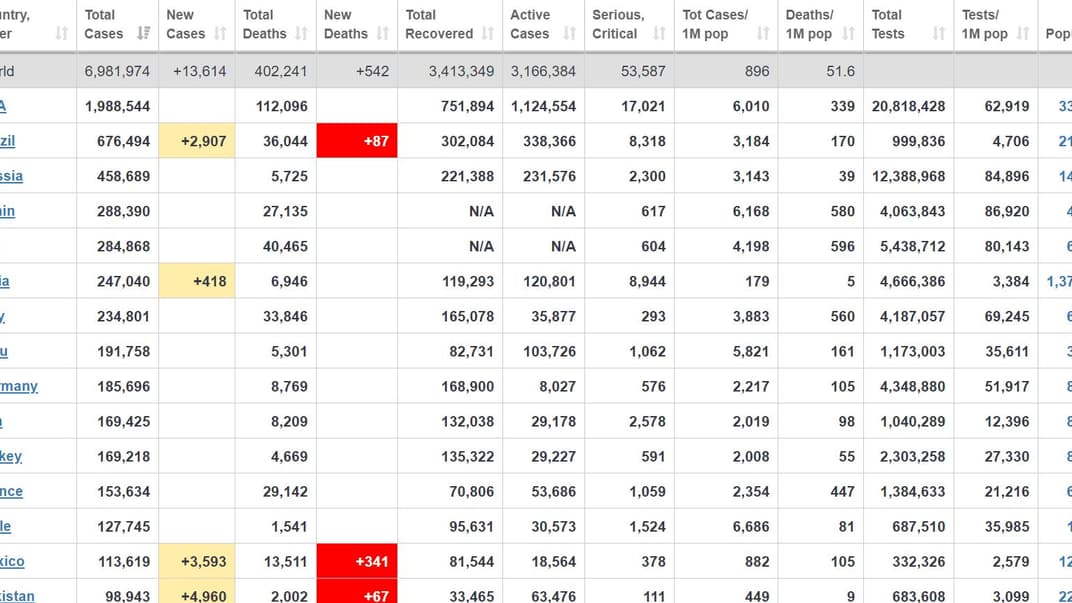This screenshot has height=603, width=1072.
Task: Click the Turkey country link
Action: click(x=11, y=456)
